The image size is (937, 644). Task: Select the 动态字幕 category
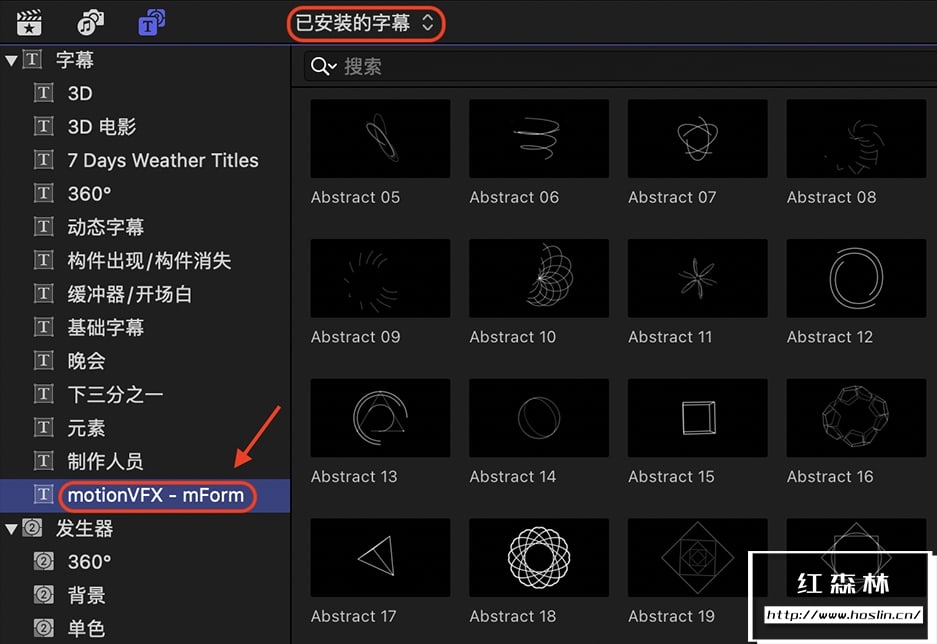point(145,227)
